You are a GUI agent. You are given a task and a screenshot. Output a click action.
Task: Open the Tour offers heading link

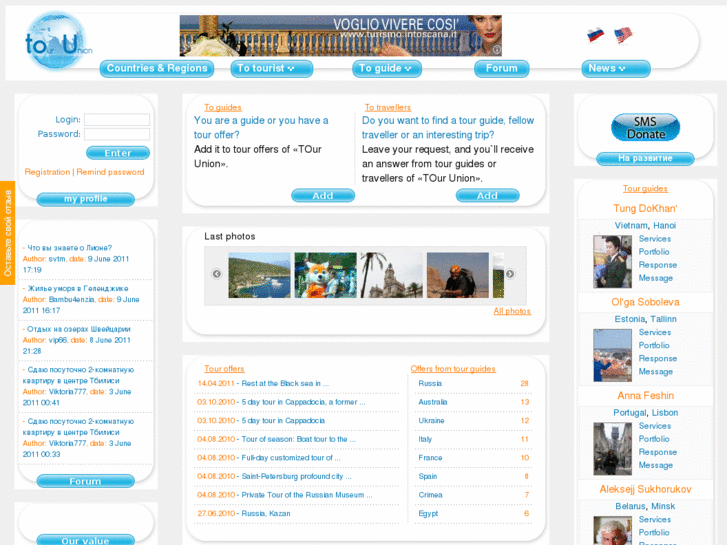click(224, 369)
